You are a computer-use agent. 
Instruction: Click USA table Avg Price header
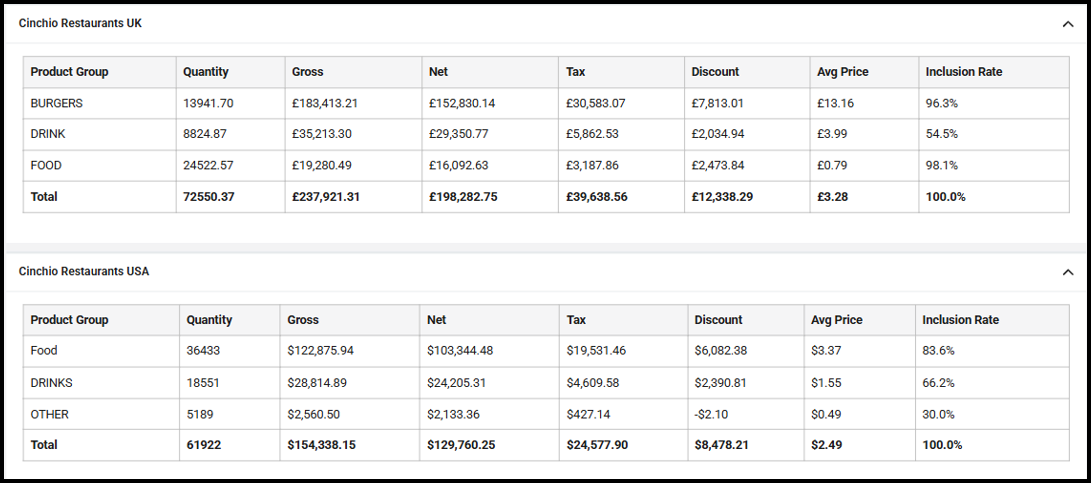point(836,320)
